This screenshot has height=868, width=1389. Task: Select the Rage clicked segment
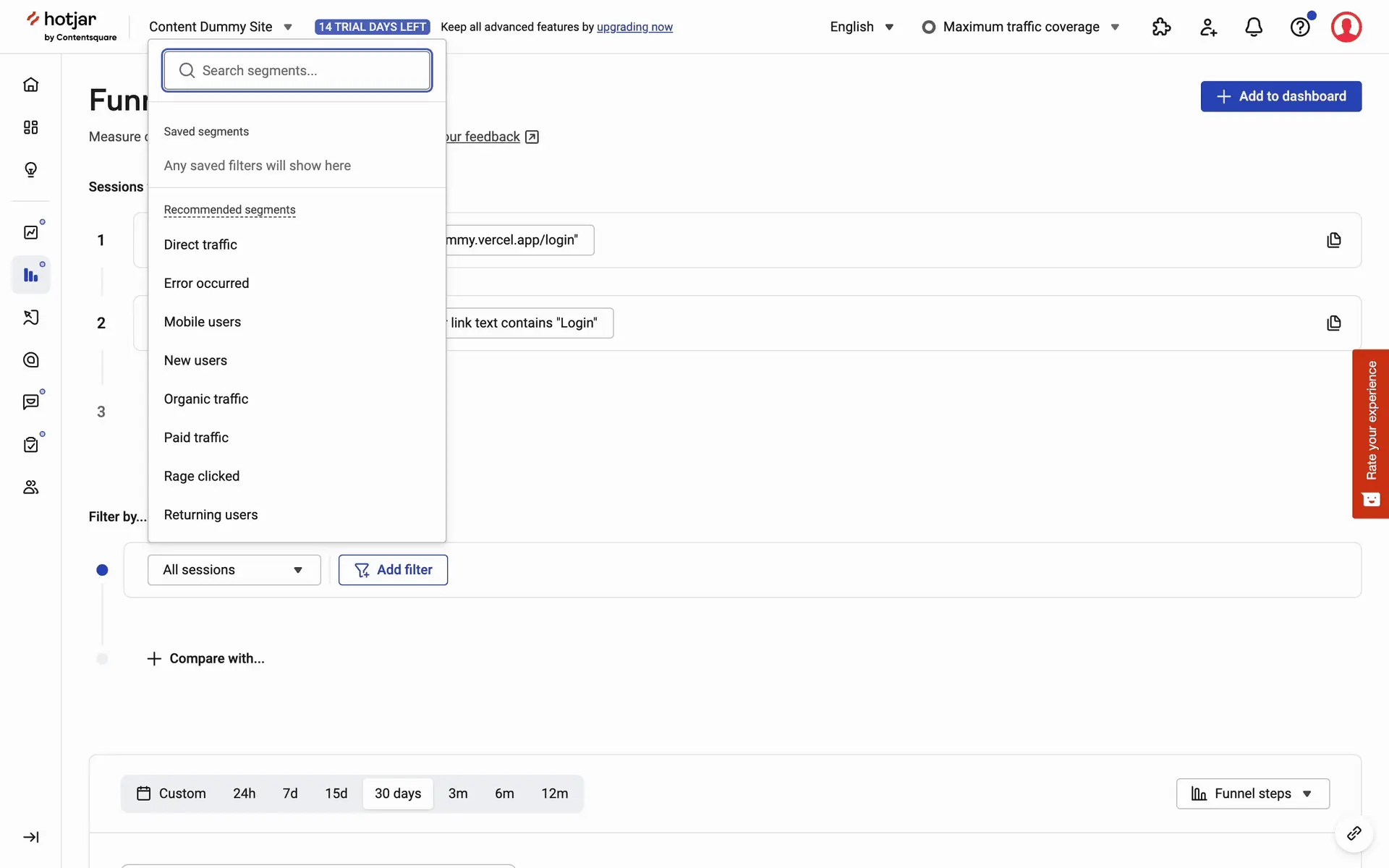point(202,476)
